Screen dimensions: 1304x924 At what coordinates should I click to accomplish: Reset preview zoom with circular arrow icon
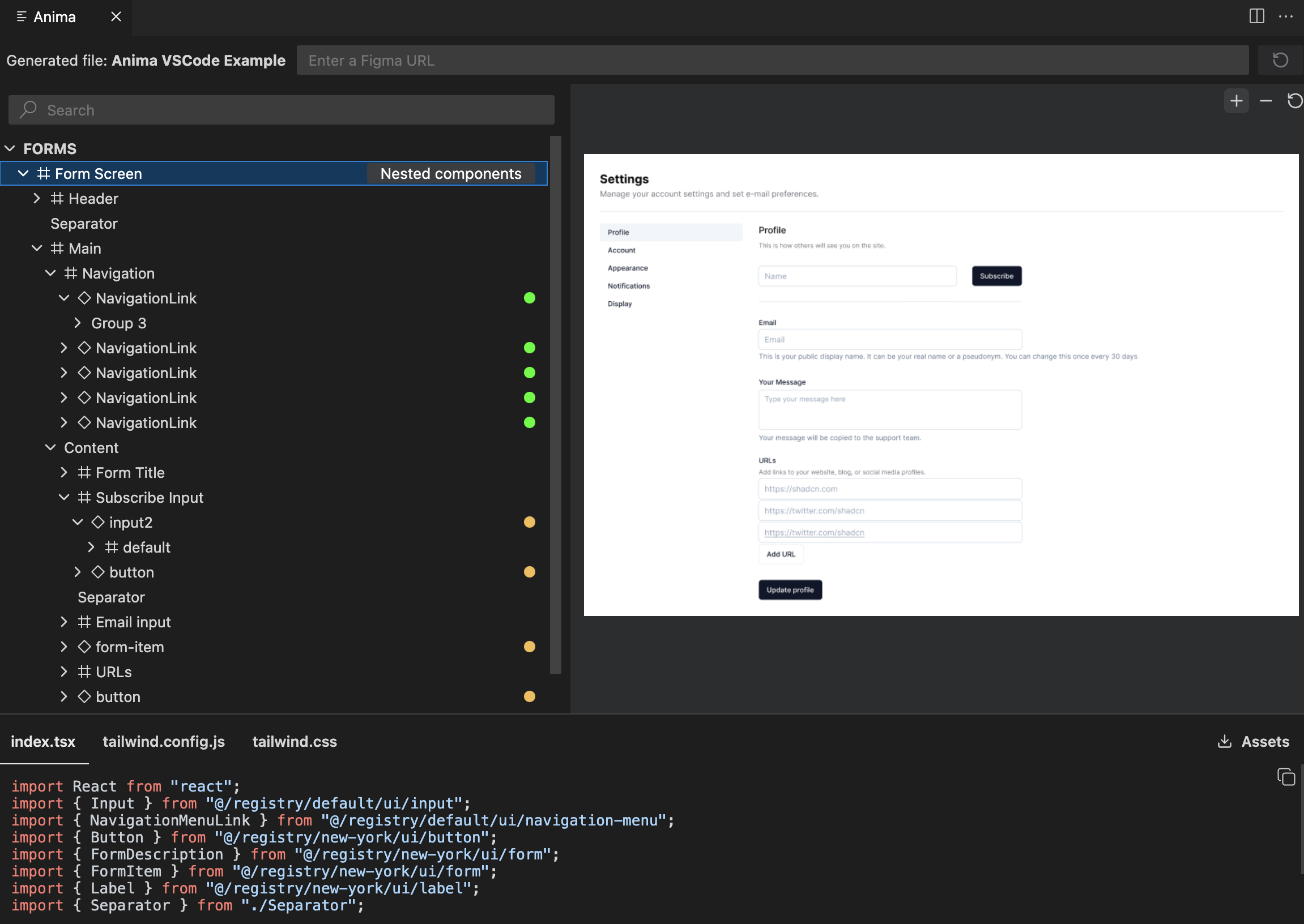coord(1295,101)
